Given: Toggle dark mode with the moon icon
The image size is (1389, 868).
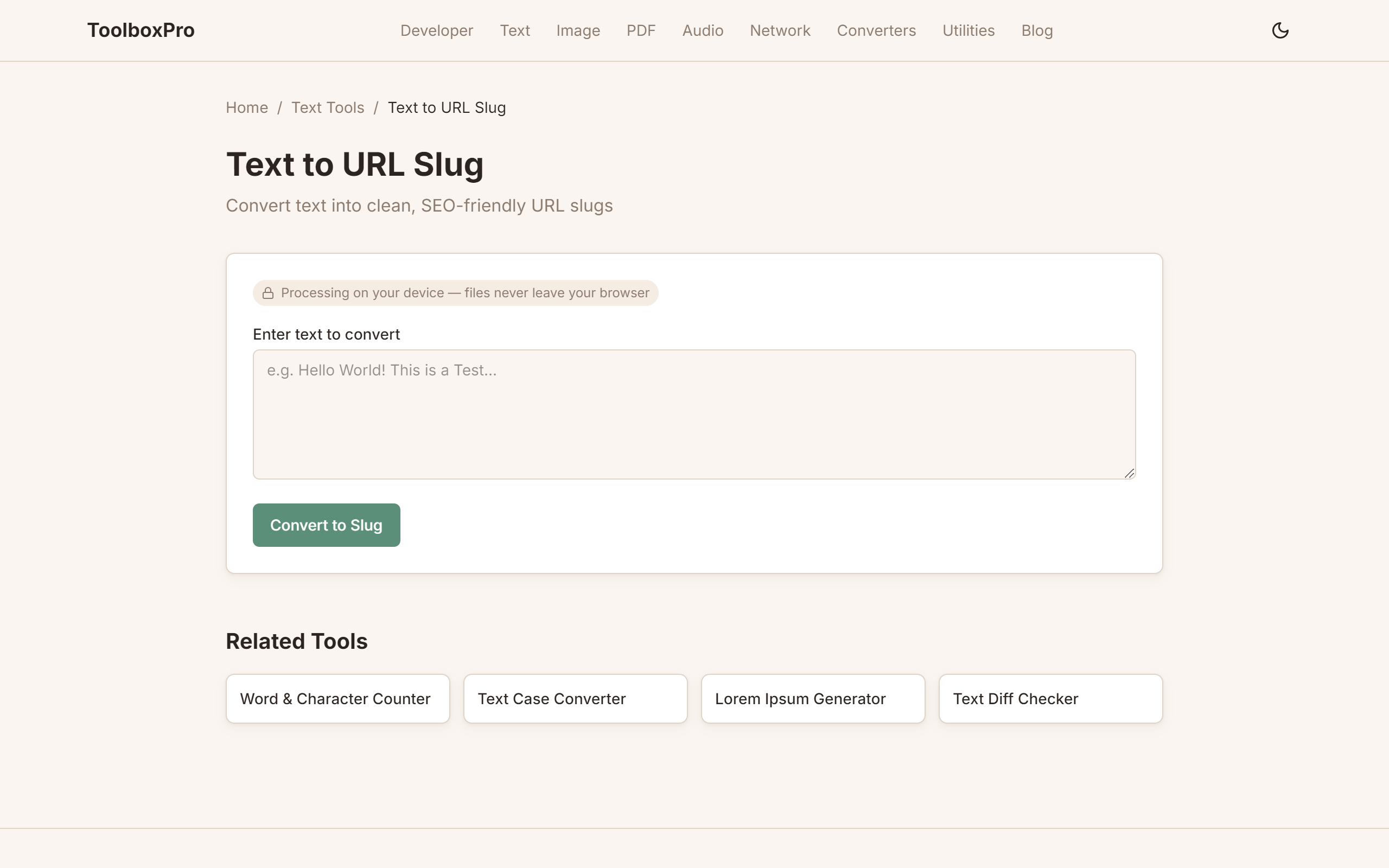Looking at the screenshot, I should [1280, 30].
